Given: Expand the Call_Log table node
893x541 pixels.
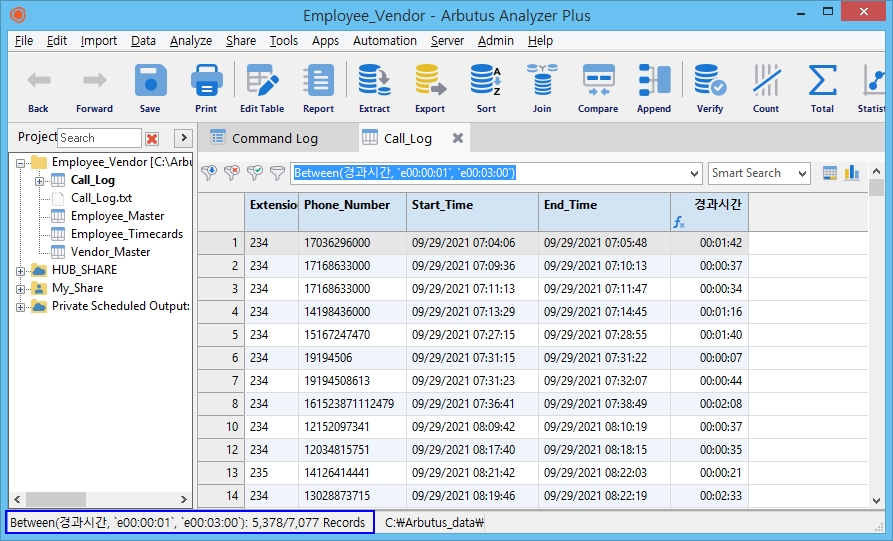Looking at the screenshot, I should (x=39, y=181).
